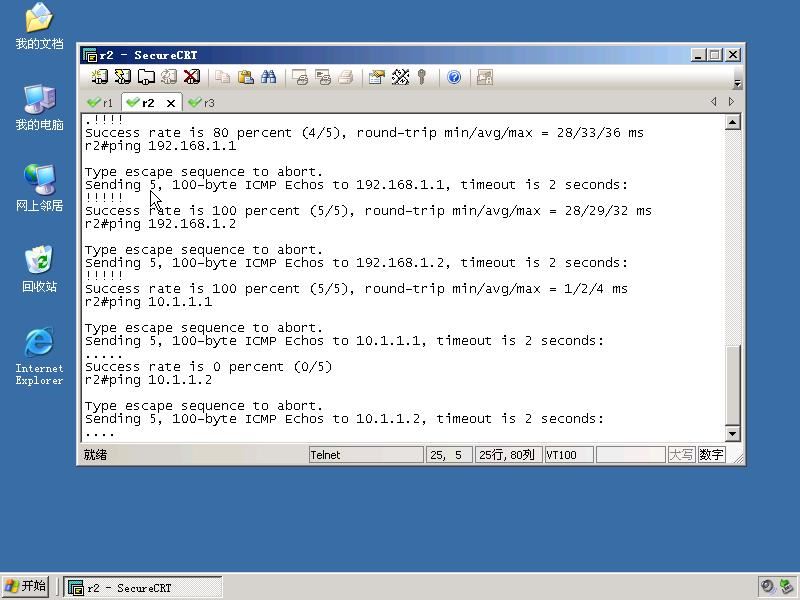Open Connect in Tab toolbar icon
800x600 pixels.
coord(146,77)
